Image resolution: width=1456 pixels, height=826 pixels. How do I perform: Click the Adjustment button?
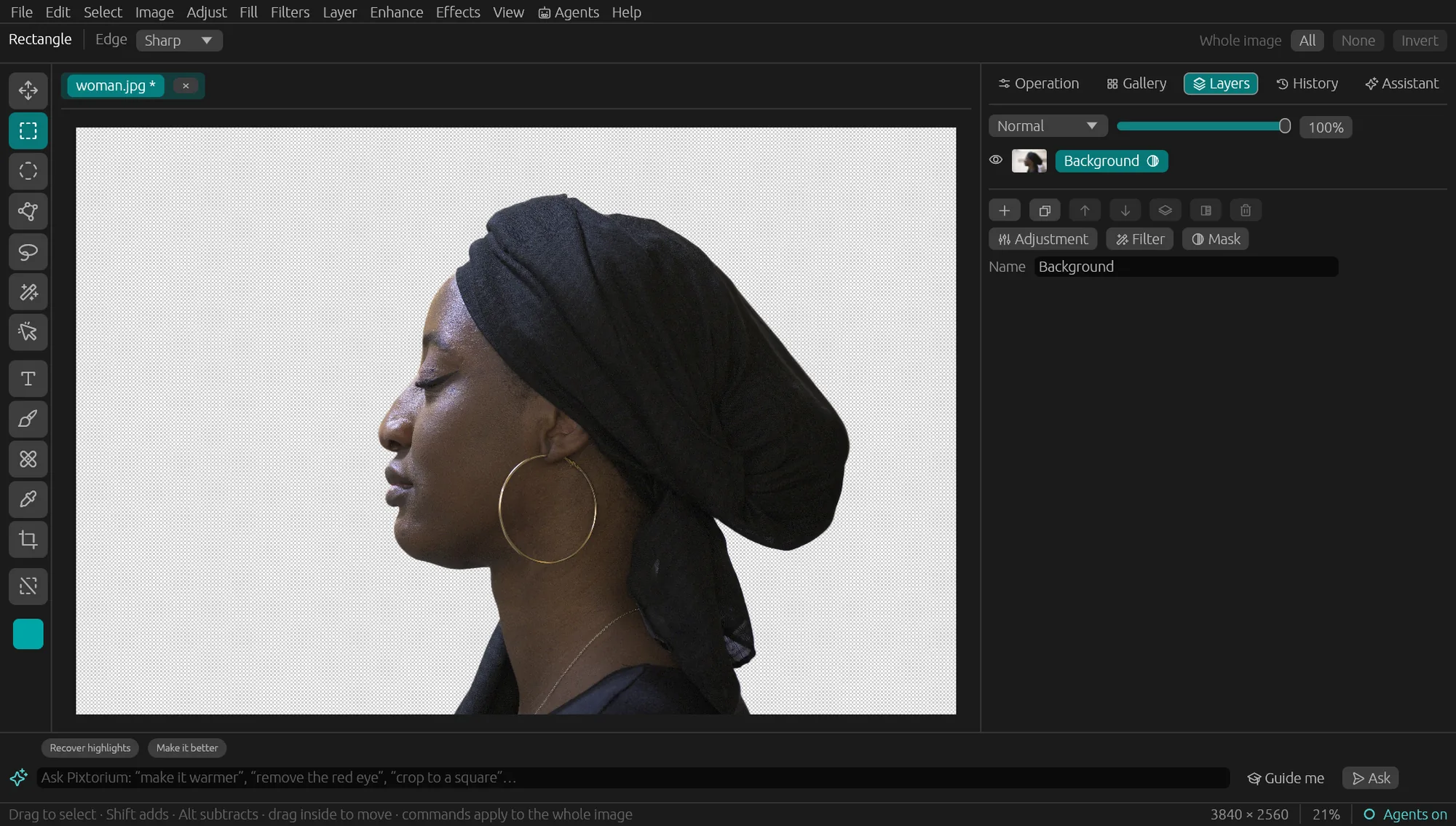[x=1042, y=239]
